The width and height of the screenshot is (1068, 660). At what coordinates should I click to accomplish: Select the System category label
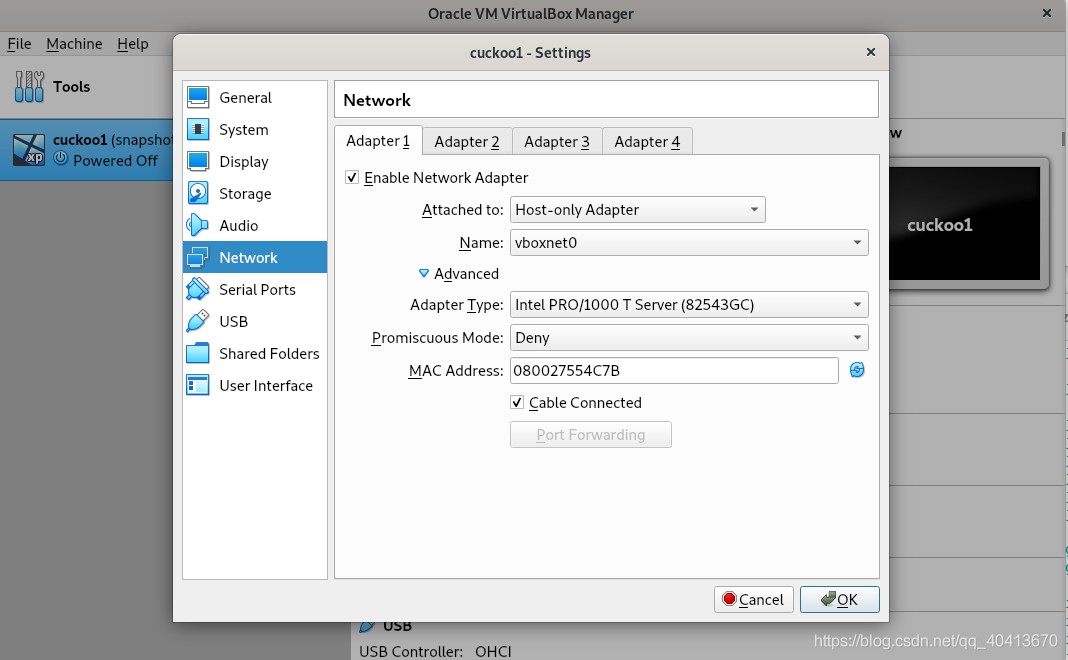click(x=244, y=129)
